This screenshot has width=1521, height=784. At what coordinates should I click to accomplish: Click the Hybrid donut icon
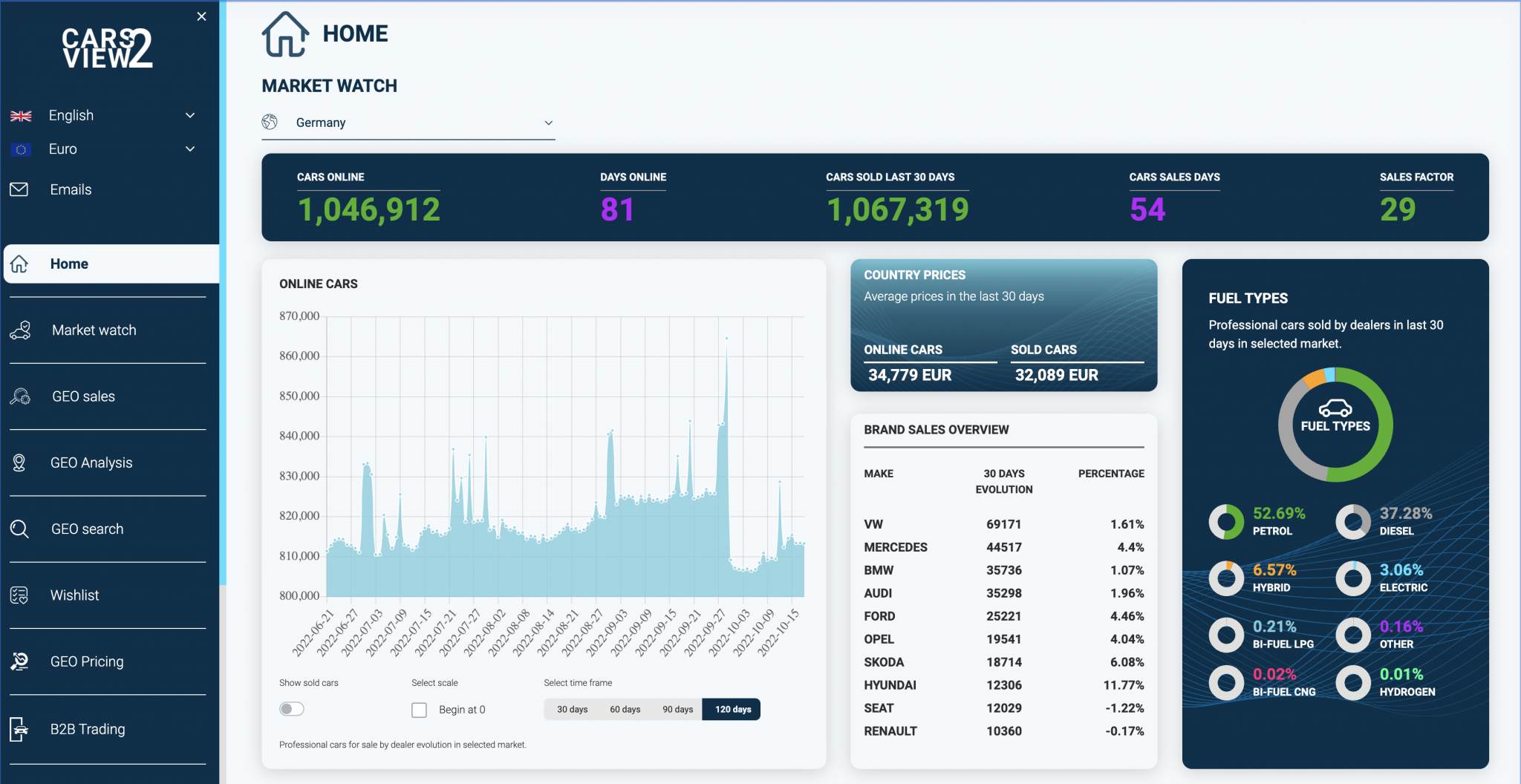tap(1226, 578)
